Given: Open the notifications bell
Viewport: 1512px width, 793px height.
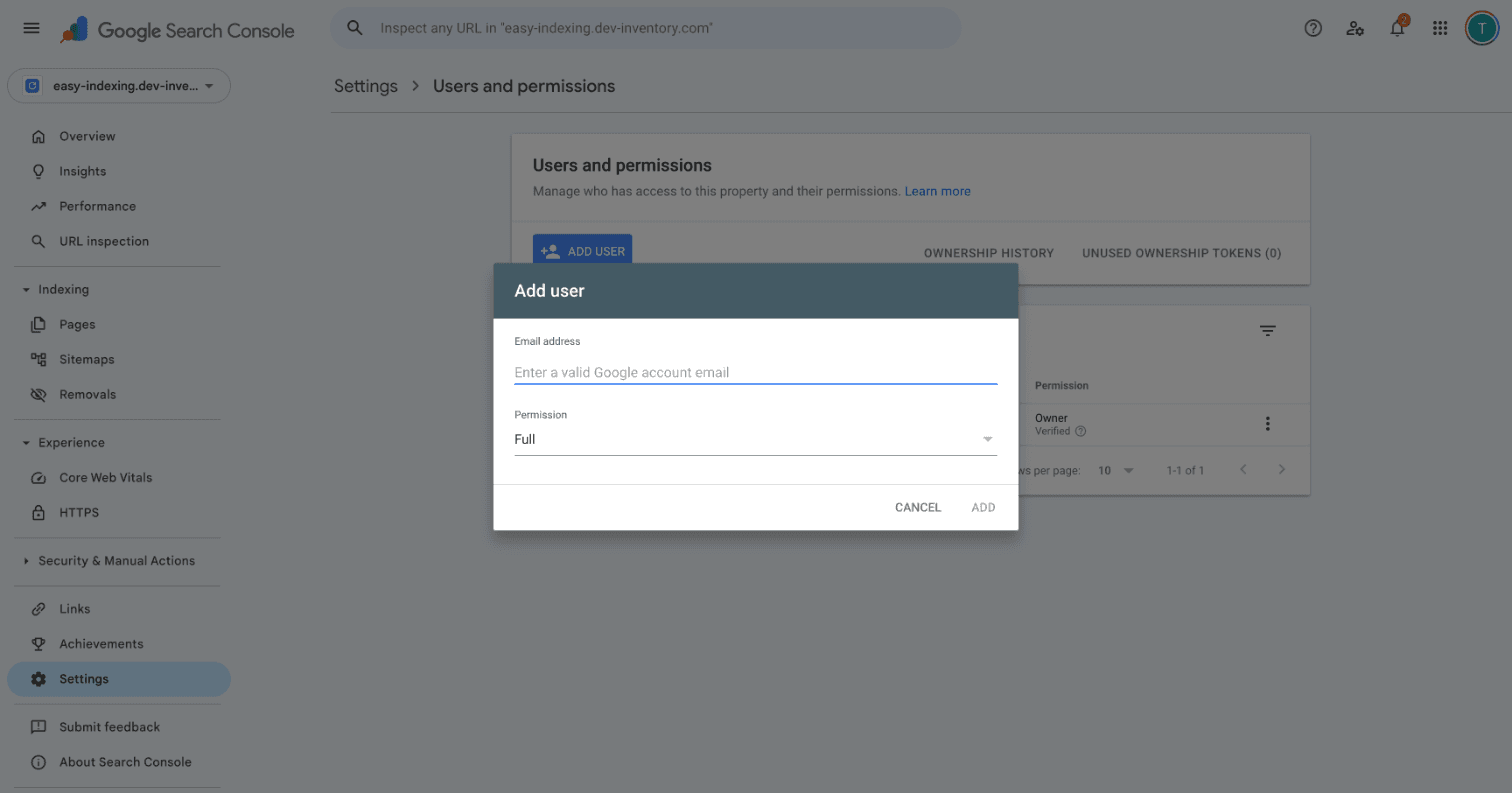Looking at the screenshot, I should (x=1397, y=29).
